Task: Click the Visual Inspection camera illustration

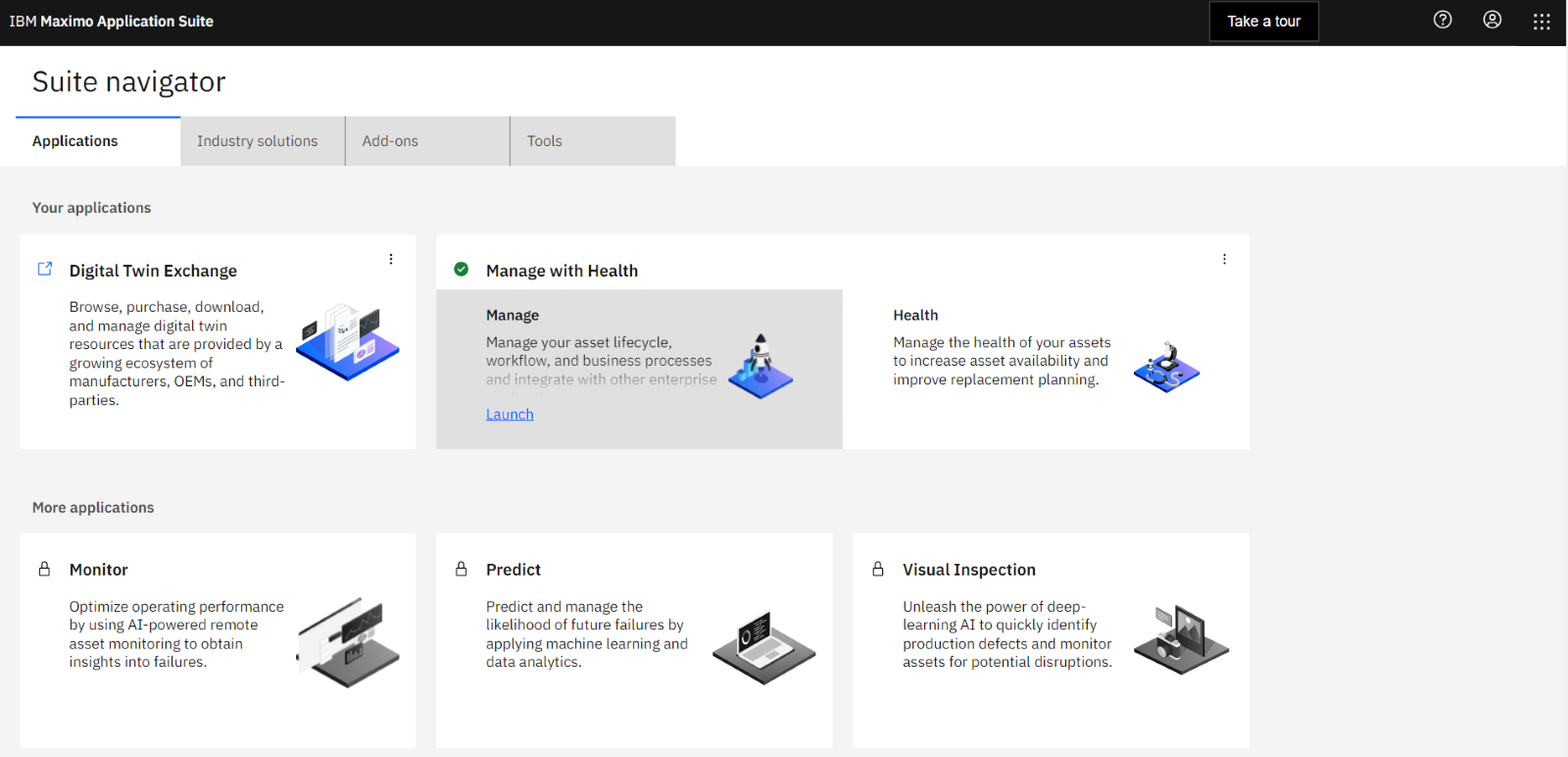Action: pos(1181,639)
